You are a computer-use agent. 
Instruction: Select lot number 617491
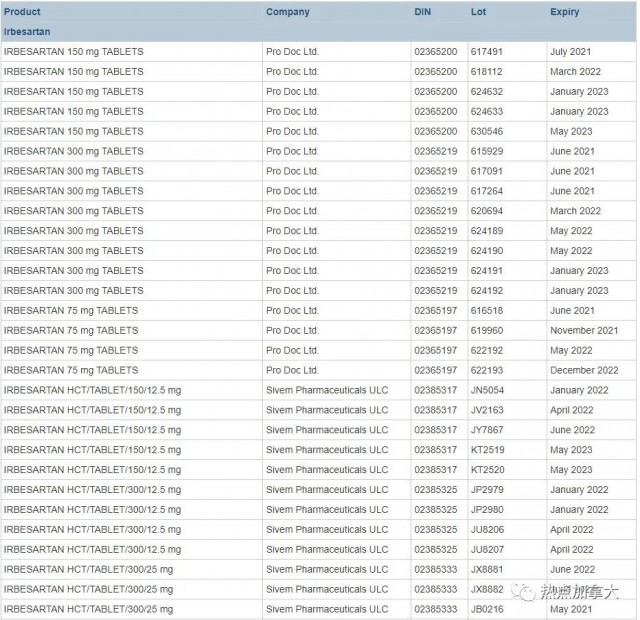[x=487, y=52]
